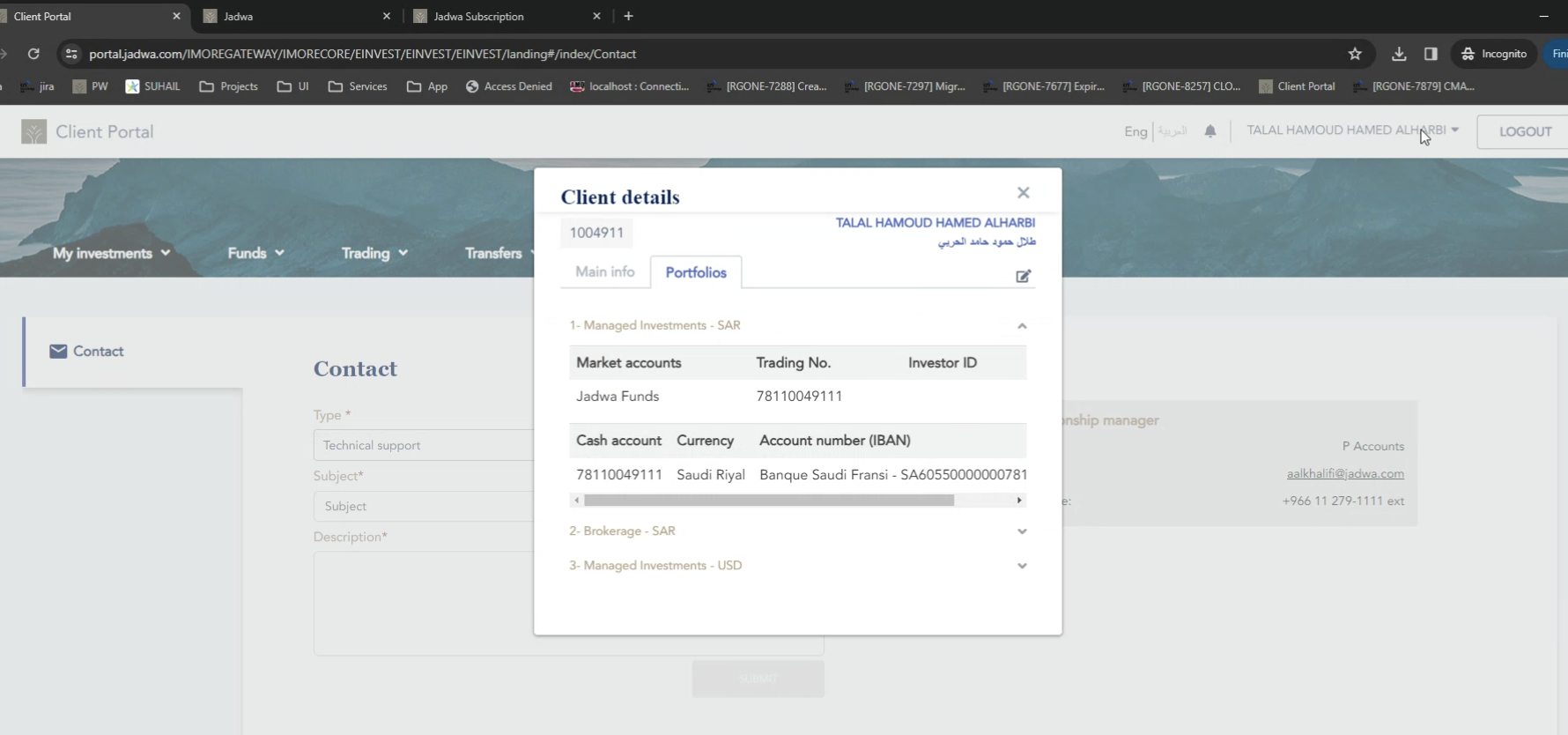Collapse the Managed Investments - SAR section
Screen dimensions: 1568x735
tap(1022, 326)
